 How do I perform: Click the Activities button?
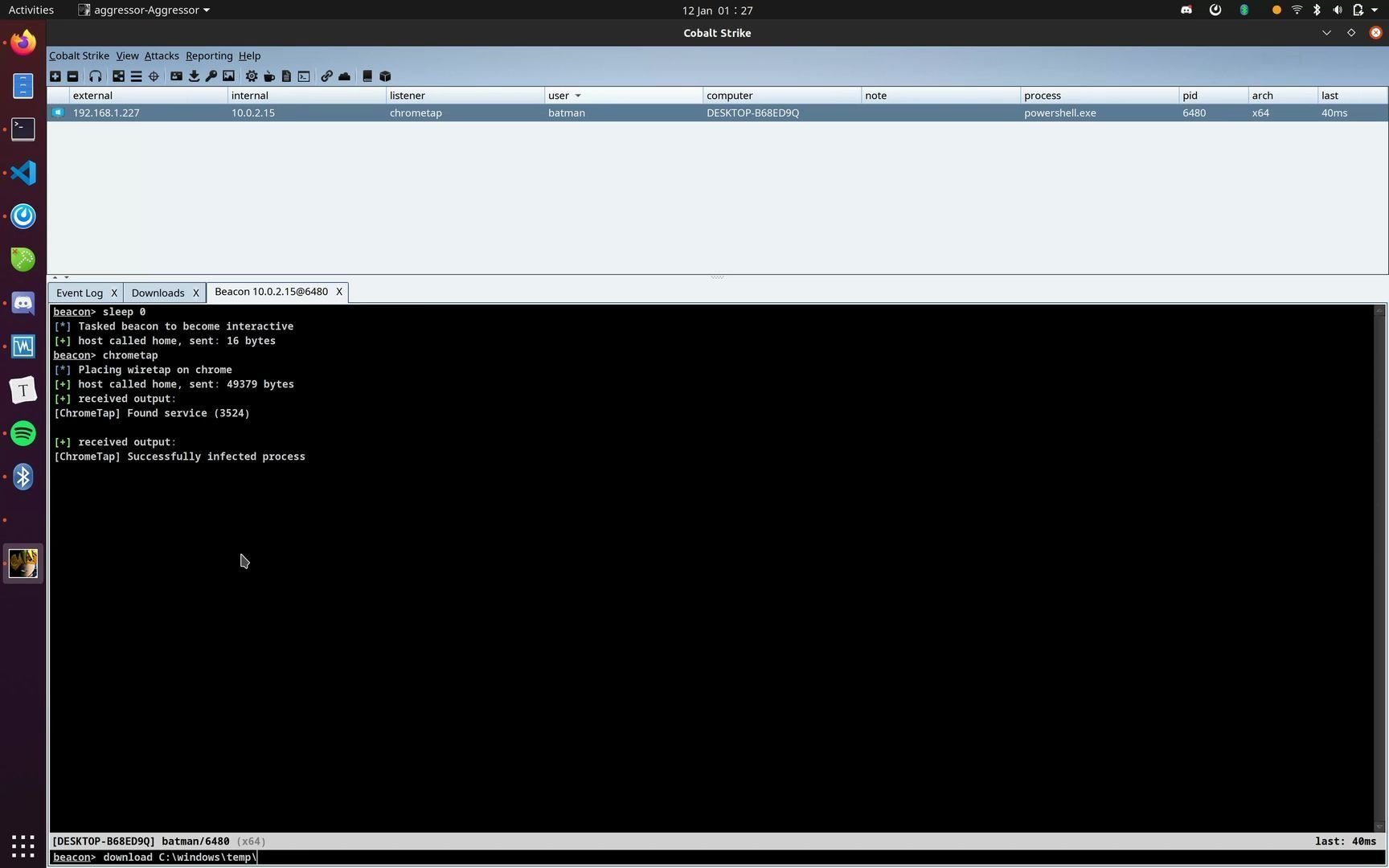(x=31, y=10)
